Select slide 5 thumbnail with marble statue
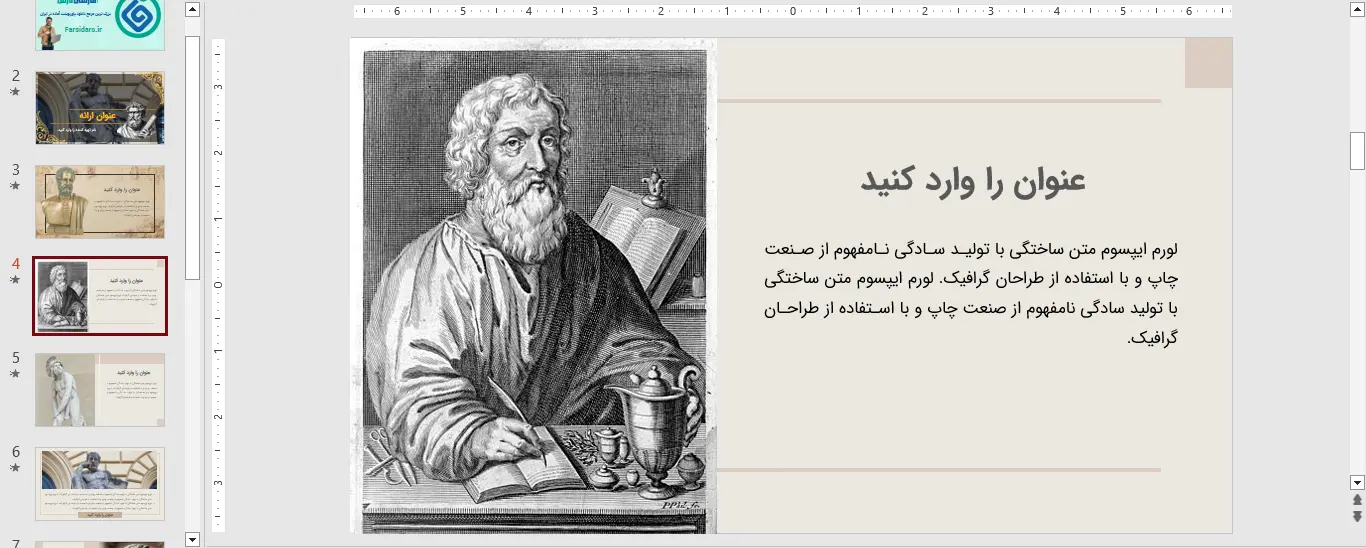The width and height of the screenshot is (1366, 548). (100, 390)
